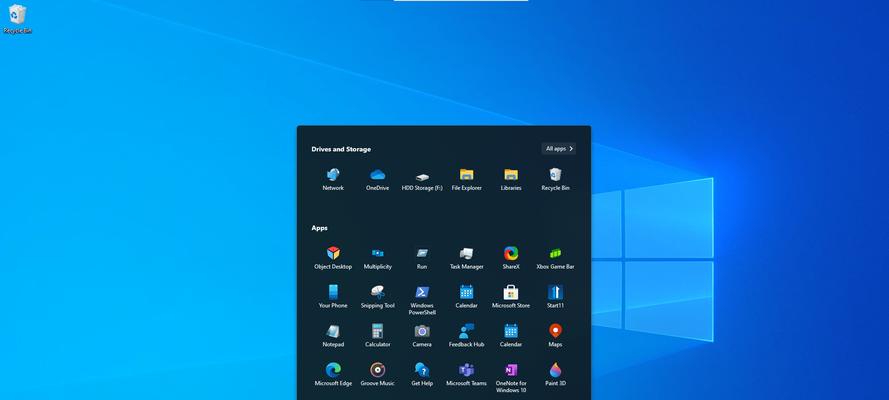Open the Your Phone app
This screenshot has width=889, height=400.
(x=333, y=297)
